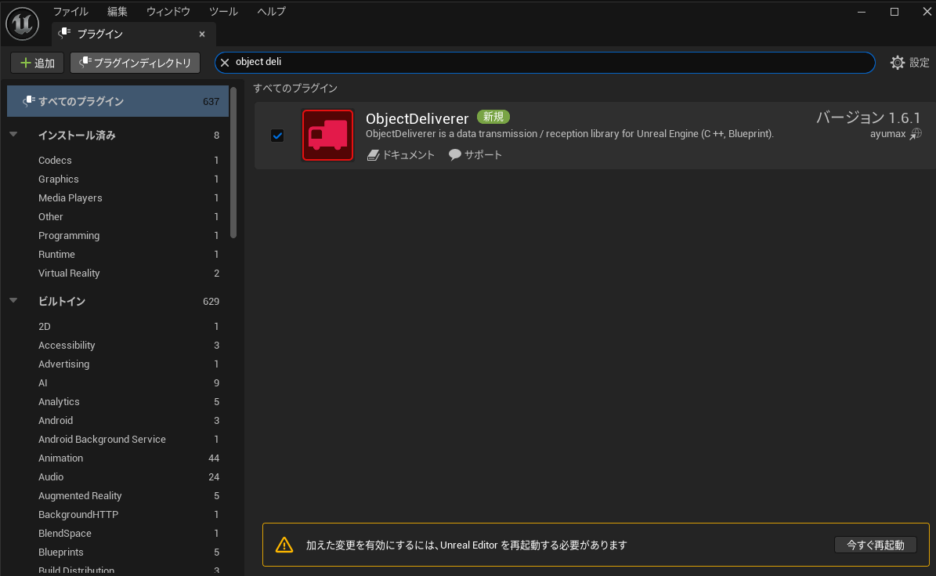
Task: Click the warning triangle icon in the restart notice
Action: coord(284,545)
